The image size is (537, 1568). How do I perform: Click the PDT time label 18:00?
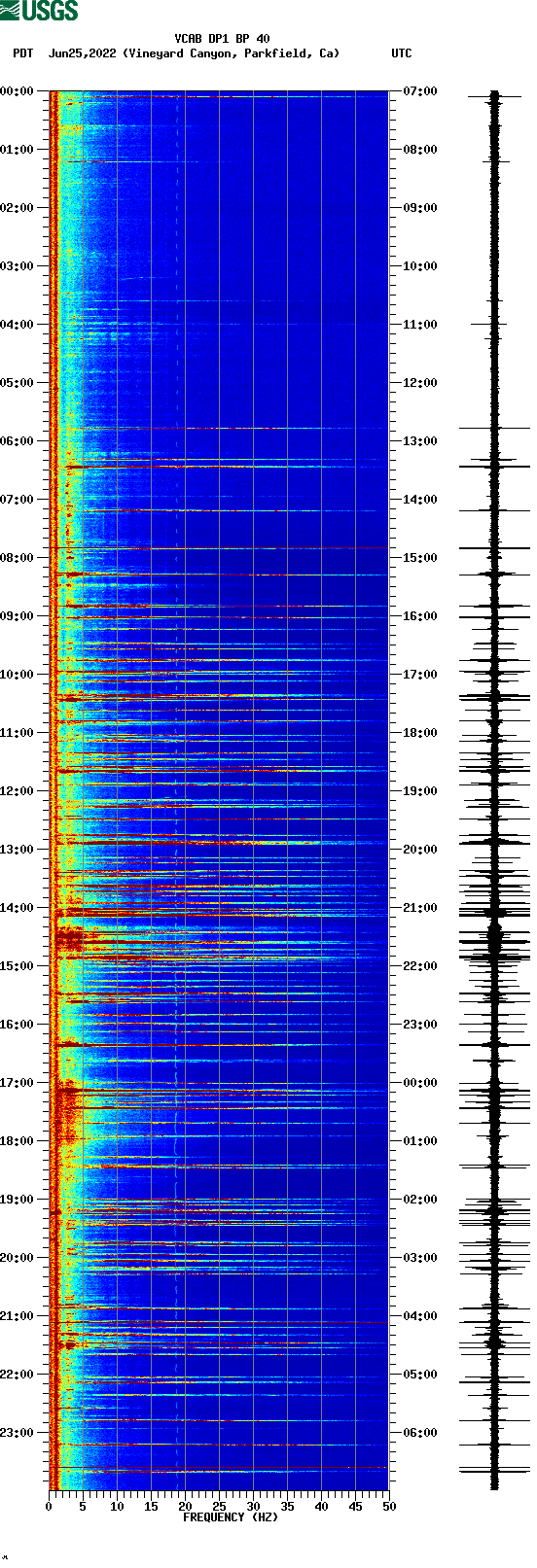tap(17, 1141)
